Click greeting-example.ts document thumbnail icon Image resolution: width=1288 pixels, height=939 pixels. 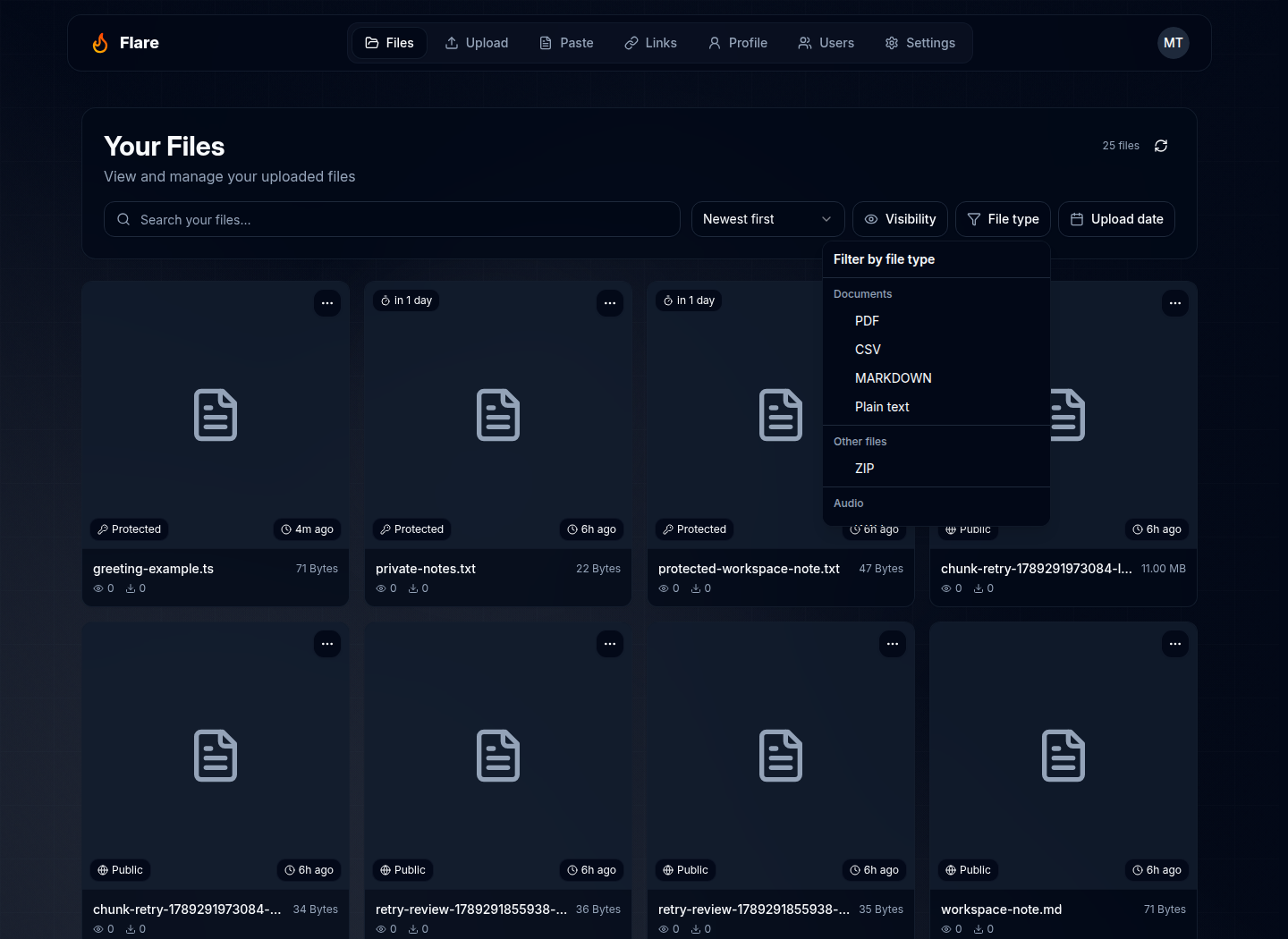pyautogui.click(x=216, y=415)
